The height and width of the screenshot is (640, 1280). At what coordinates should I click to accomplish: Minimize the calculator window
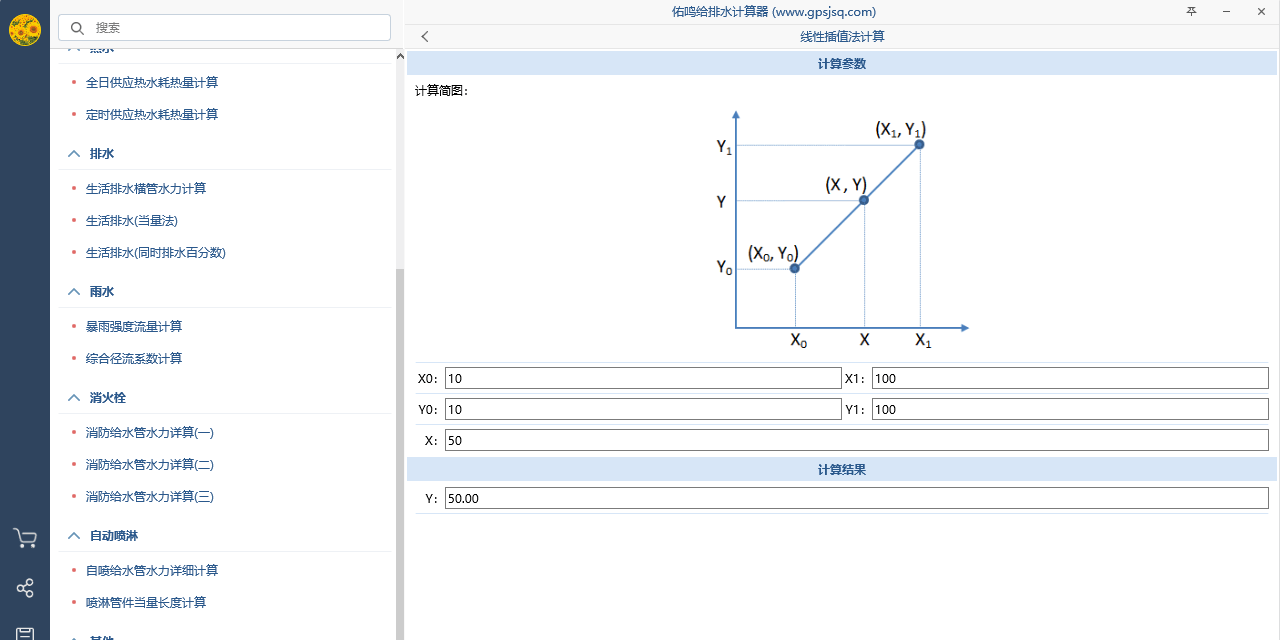point(1226,11)
